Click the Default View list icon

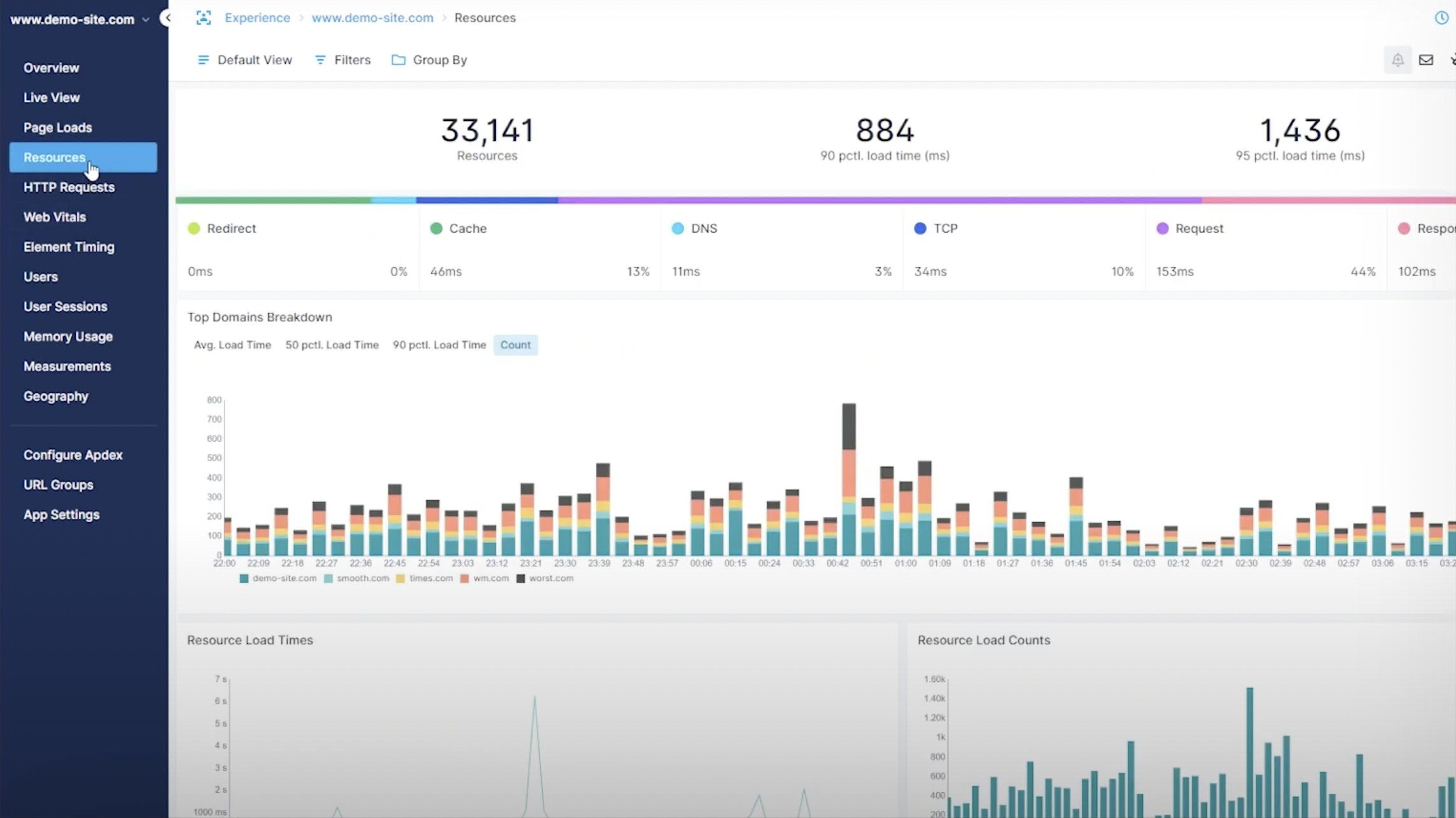click(203, 60)
